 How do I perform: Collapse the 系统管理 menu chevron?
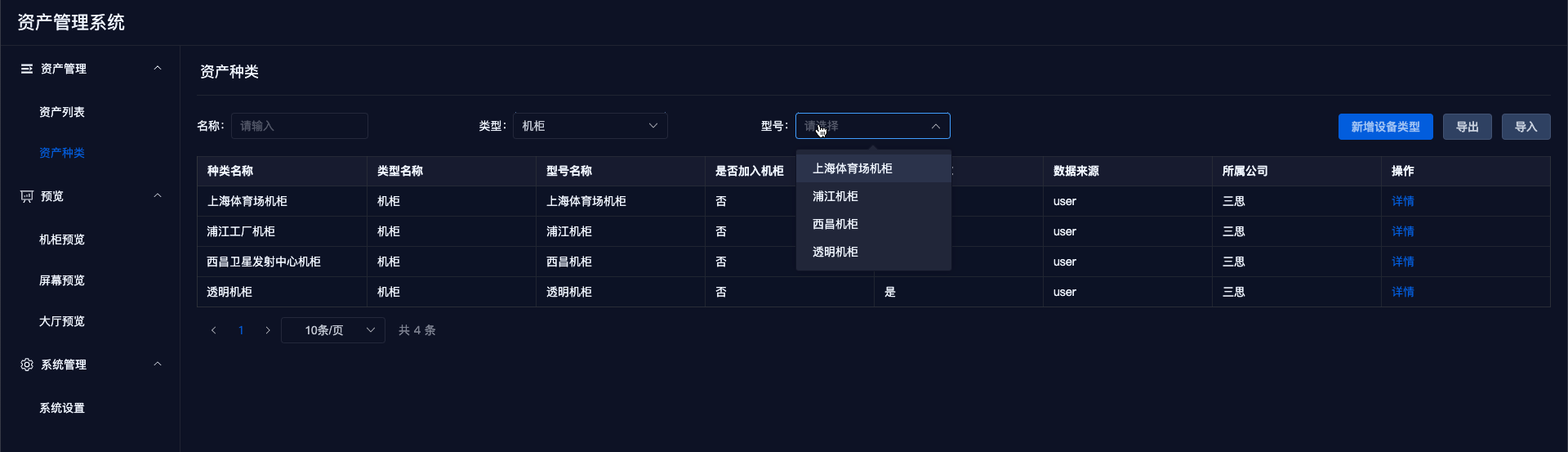coord(158,365)
